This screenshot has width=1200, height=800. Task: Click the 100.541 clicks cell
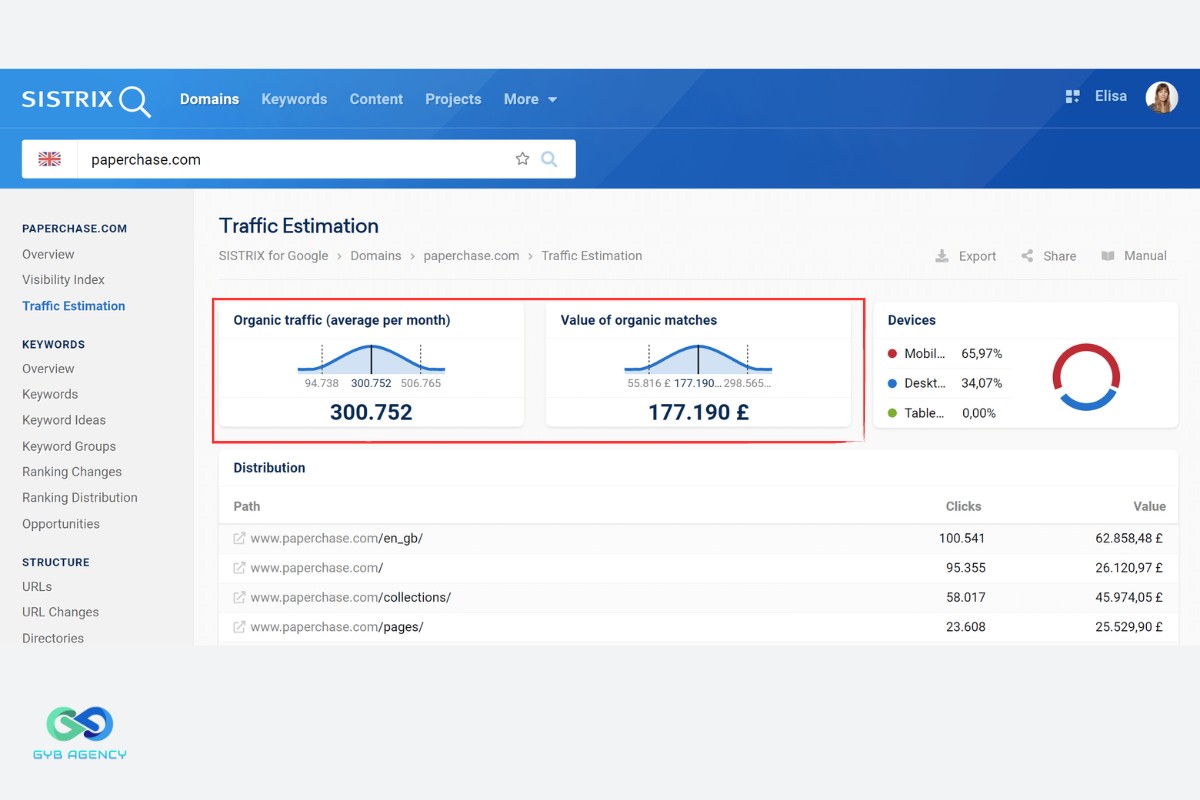coord(962,538)
